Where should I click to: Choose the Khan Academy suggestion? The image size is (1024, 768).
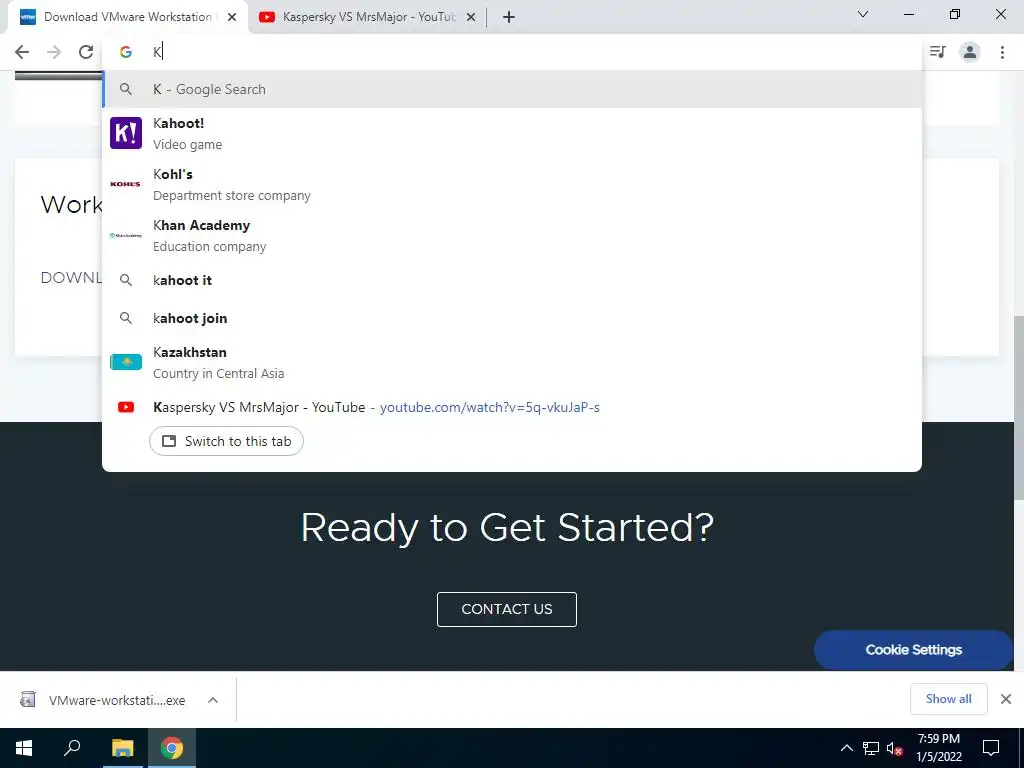pos(512,235)
